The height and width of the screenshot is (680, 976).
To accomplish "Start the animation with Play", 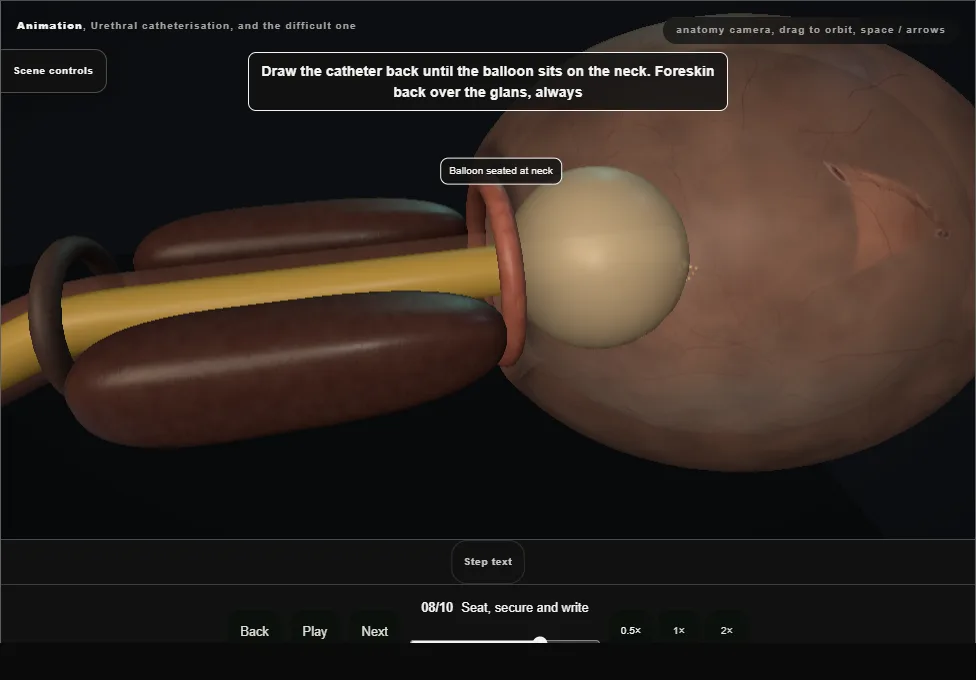I will tap(314, 631).
